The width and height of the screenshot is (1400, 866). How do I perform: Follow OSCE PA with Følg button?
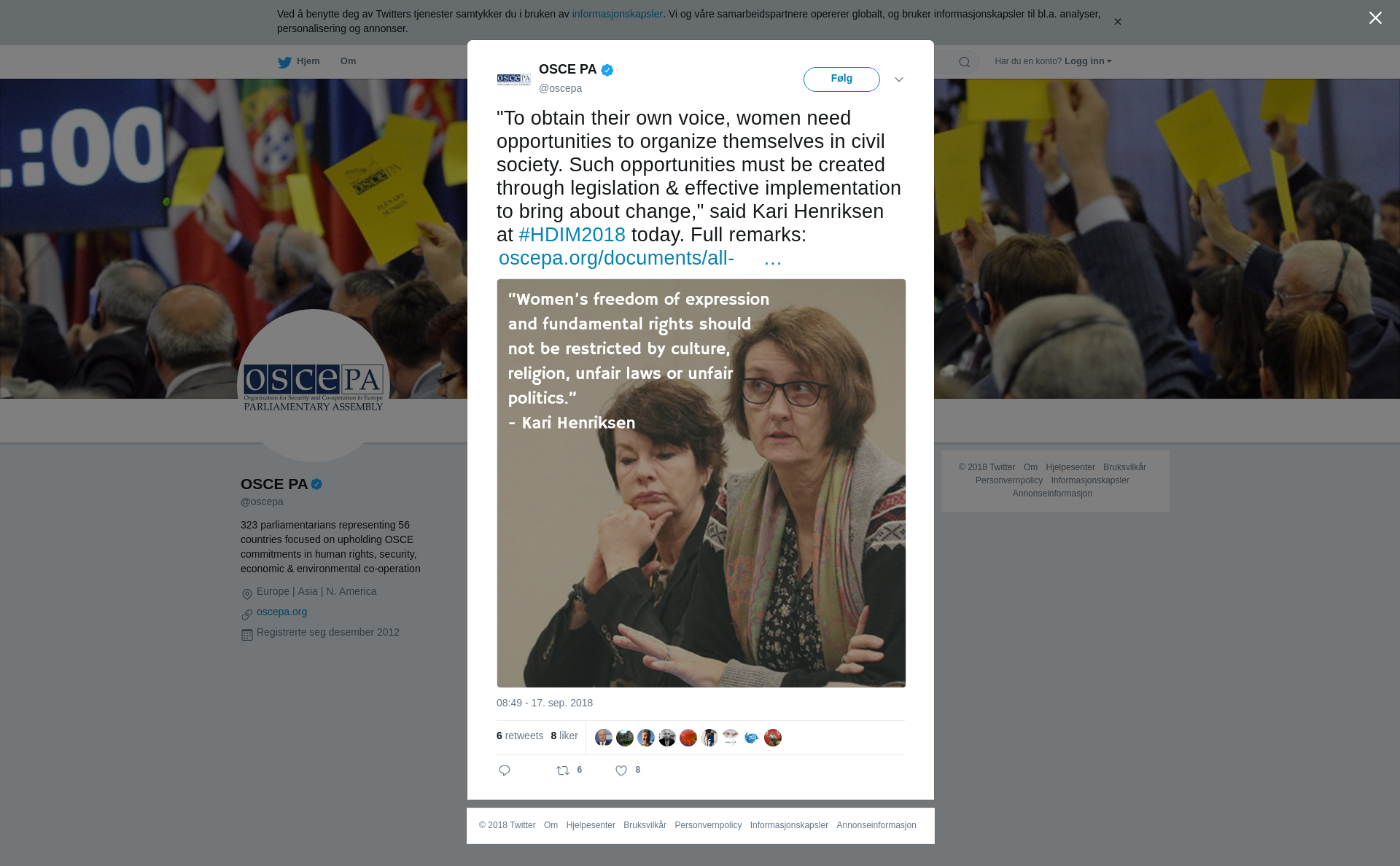pos(841,79)
